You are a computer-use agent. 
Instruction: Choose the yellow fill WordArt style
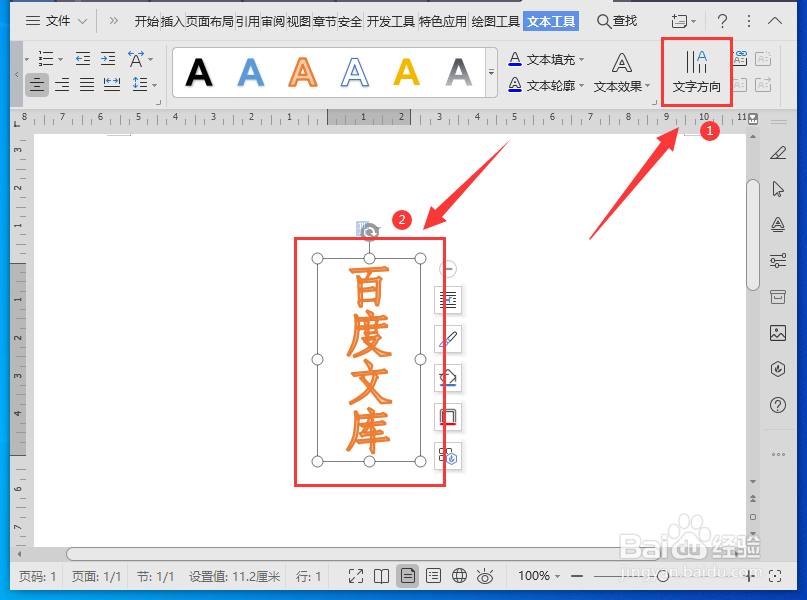tap(407, 73)
